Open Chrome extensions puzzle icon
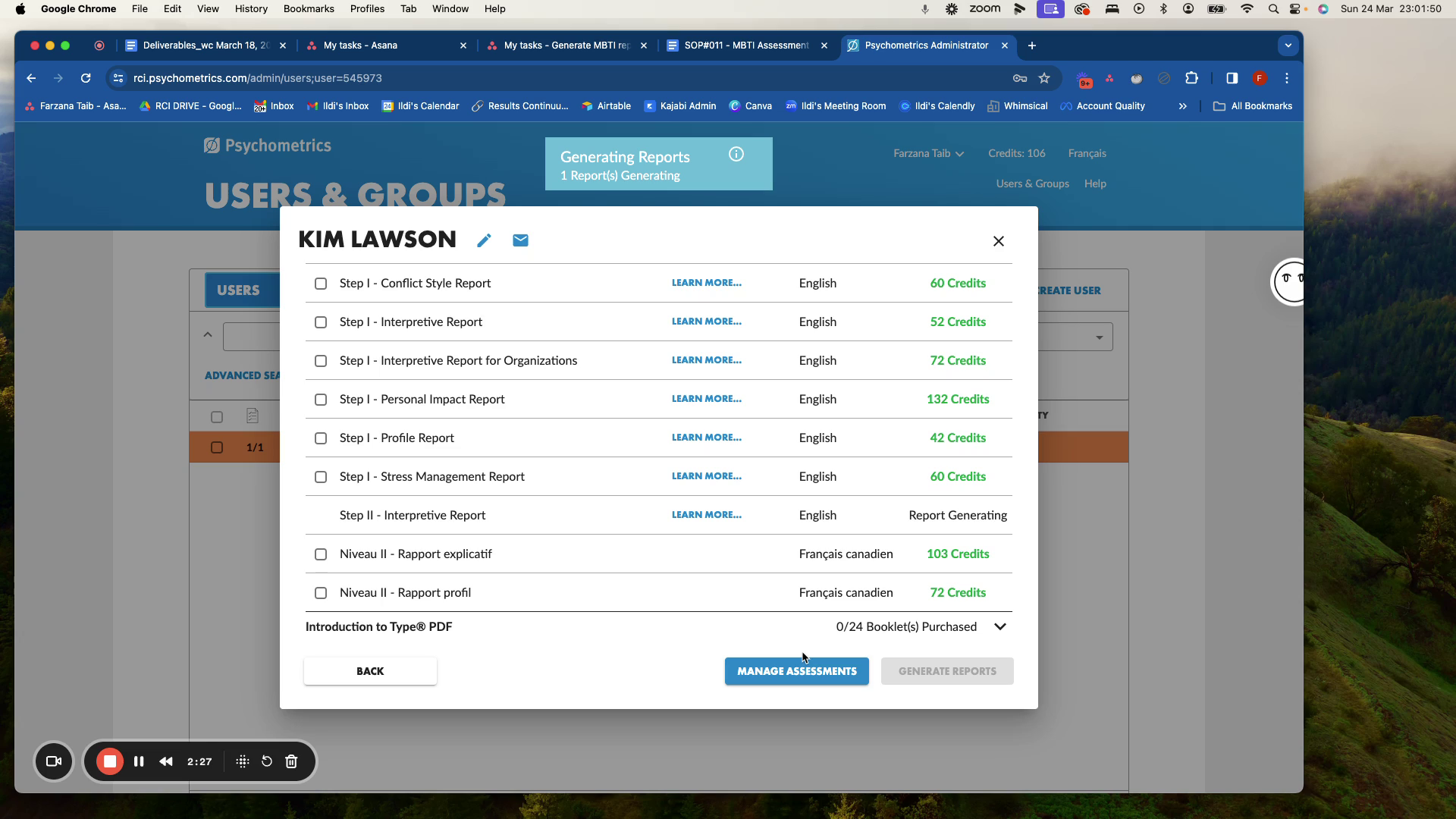The image size is (1456, 819). (x=1191, y=78)
